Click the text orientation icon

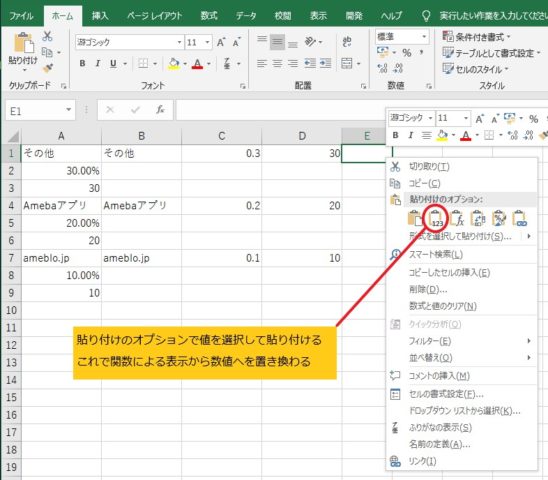pyautogui.click(x=310, y=42)
